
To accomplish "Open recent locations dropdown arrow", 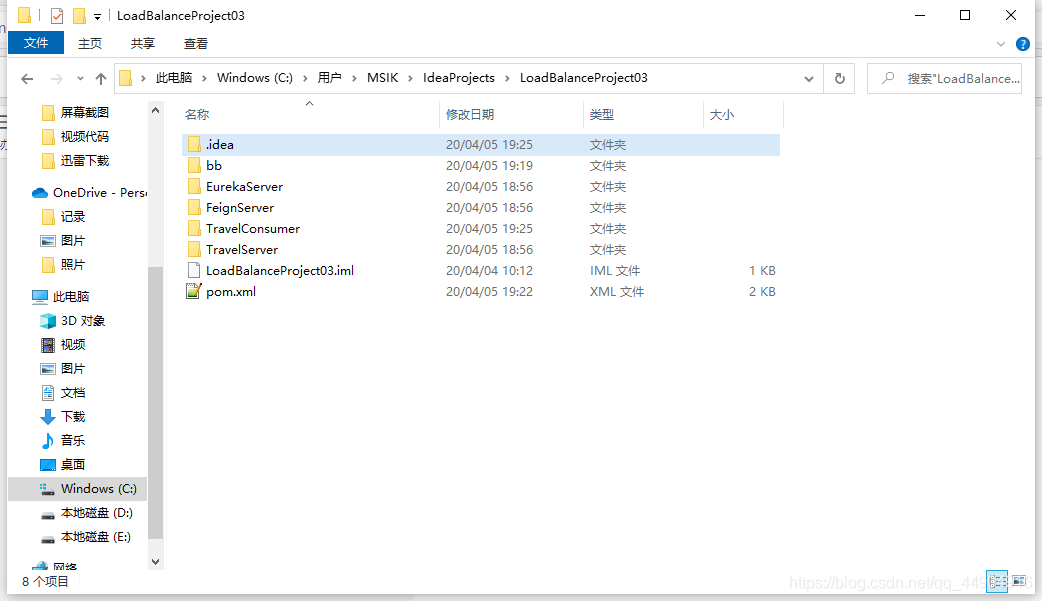I will pyautogui.click(x=80, y=78).
